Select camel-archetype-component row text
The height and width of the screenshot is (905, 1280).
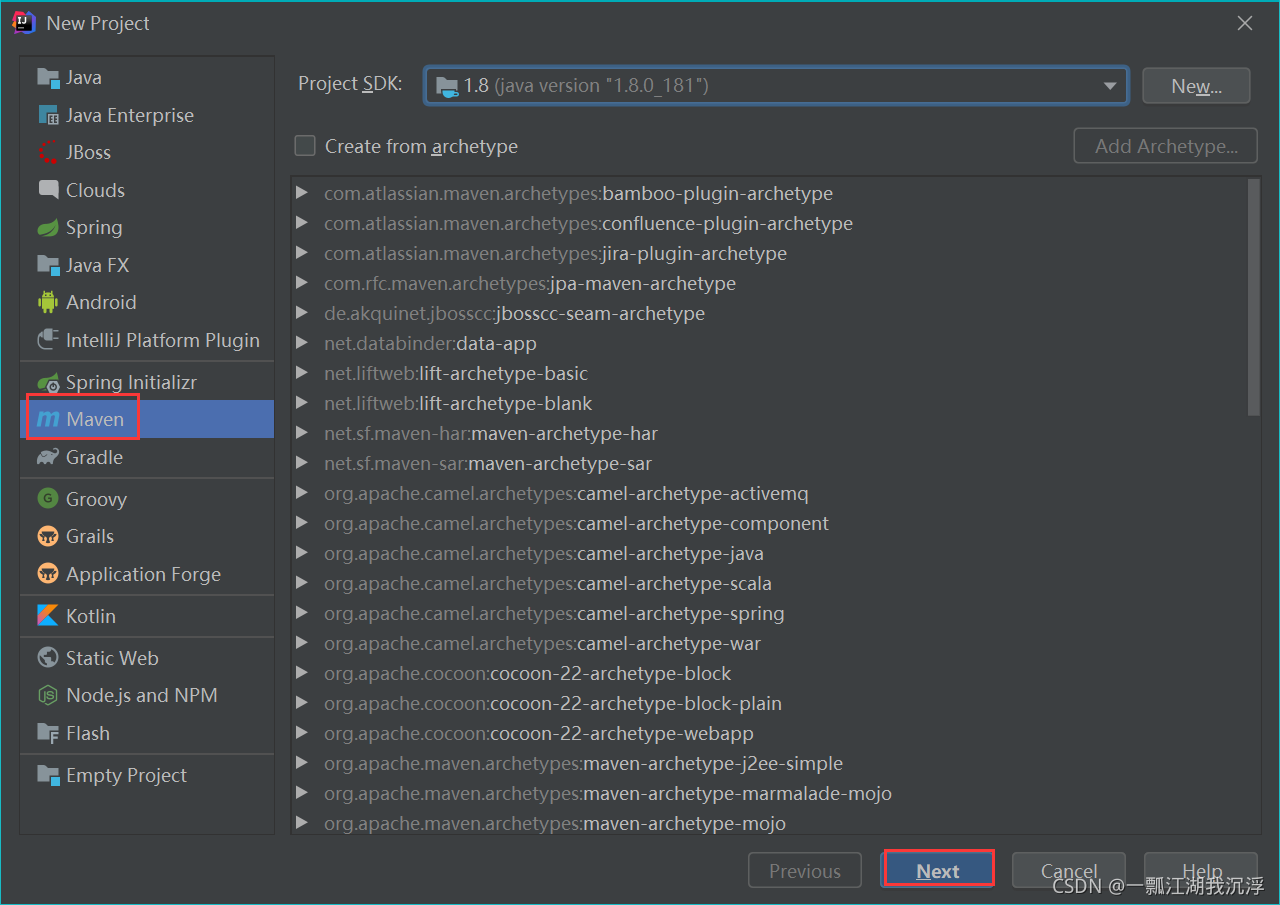point(576,523)
